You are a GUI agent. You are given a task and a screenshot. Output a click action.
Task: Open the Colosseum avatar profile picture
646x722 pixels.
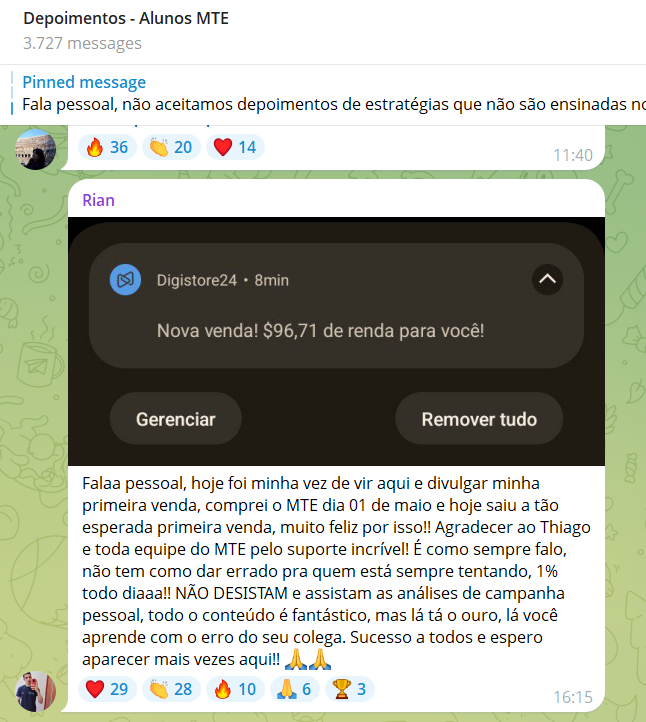pos(35,150)
